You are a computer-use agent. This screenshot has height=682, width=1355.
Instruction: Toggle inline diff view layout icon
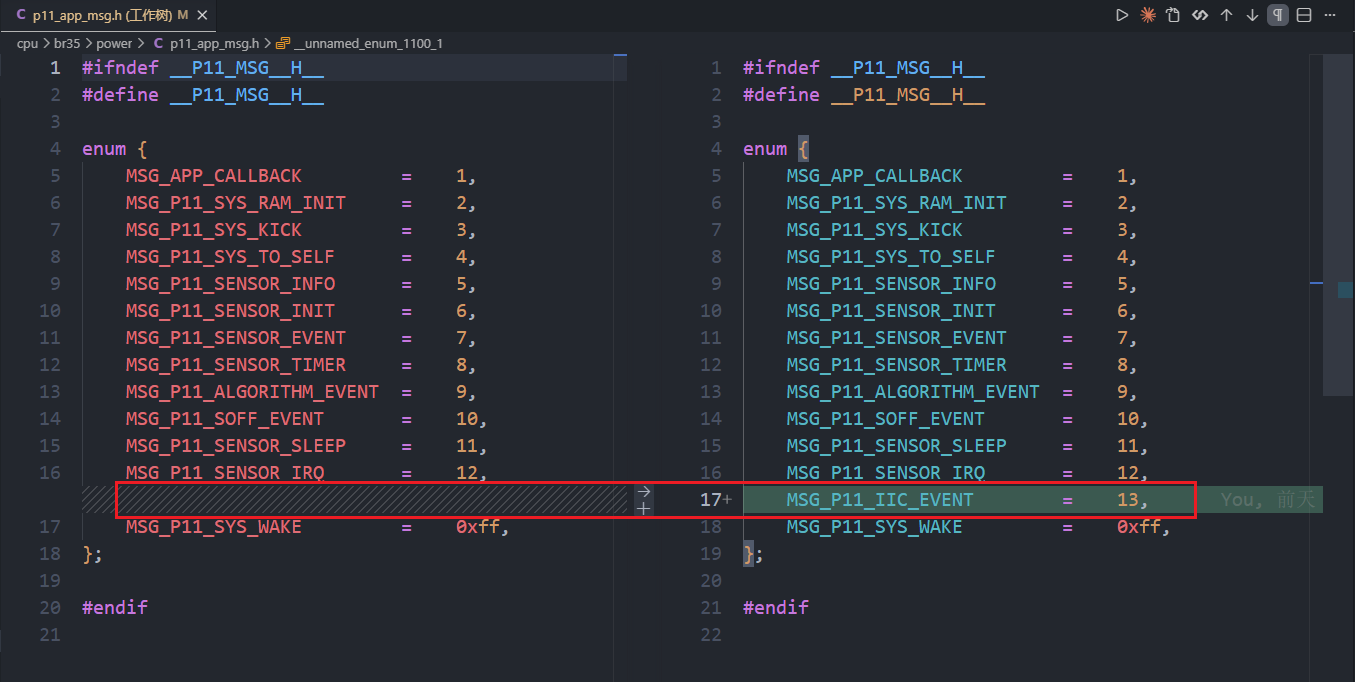point(1304,15)
